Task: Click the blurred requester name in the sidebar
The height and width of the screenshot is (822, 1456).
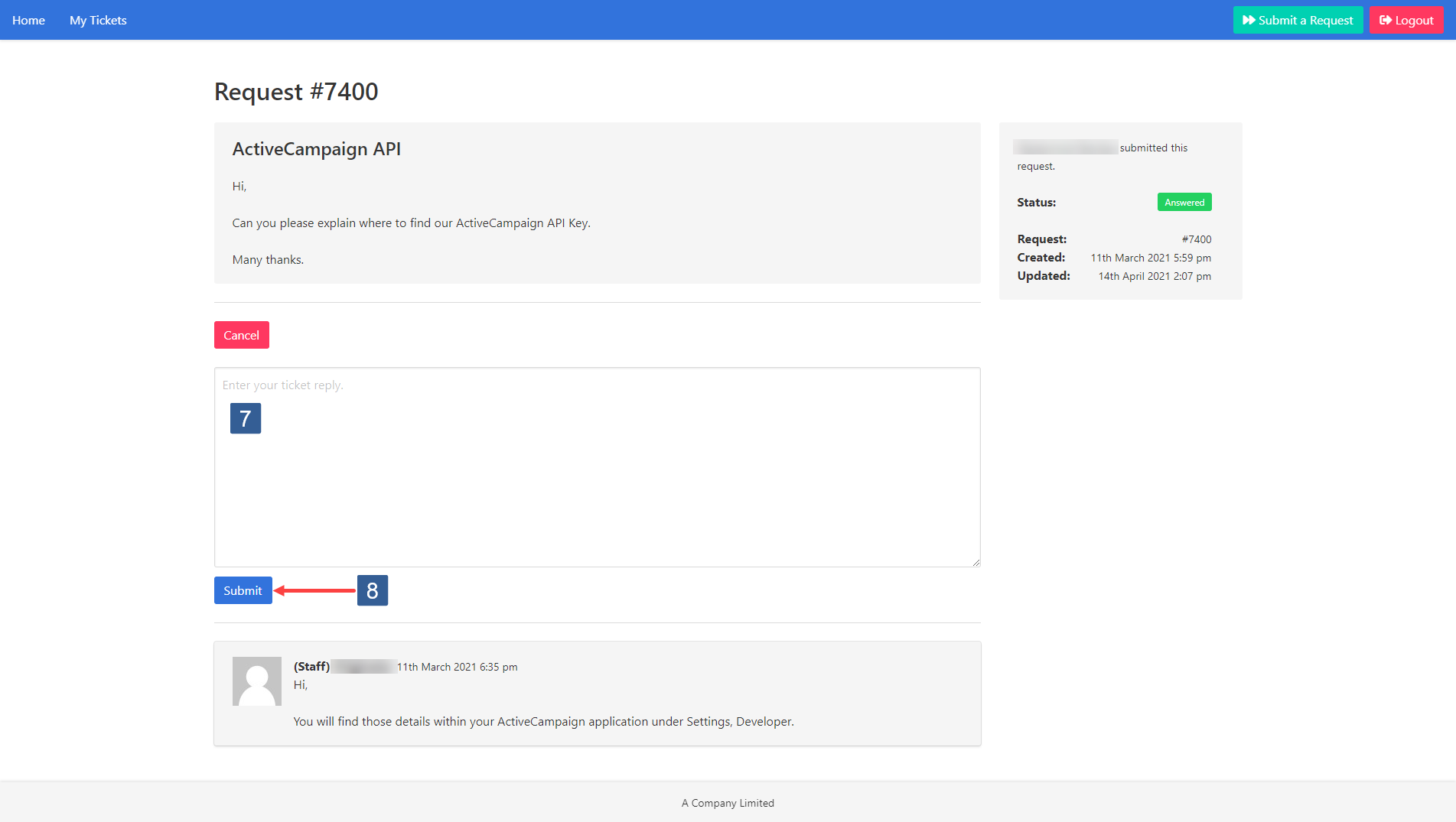Action: tap(1065, 147)
